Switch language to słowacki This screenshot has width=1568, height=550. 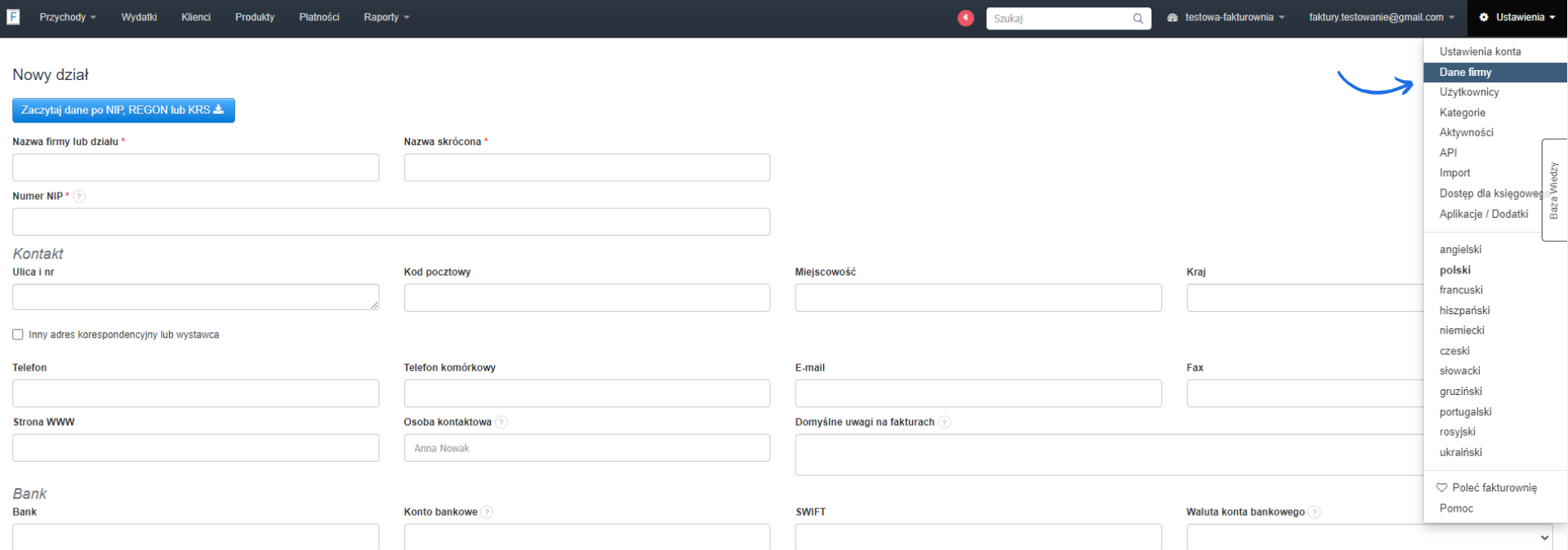(x=1460, y=370)
